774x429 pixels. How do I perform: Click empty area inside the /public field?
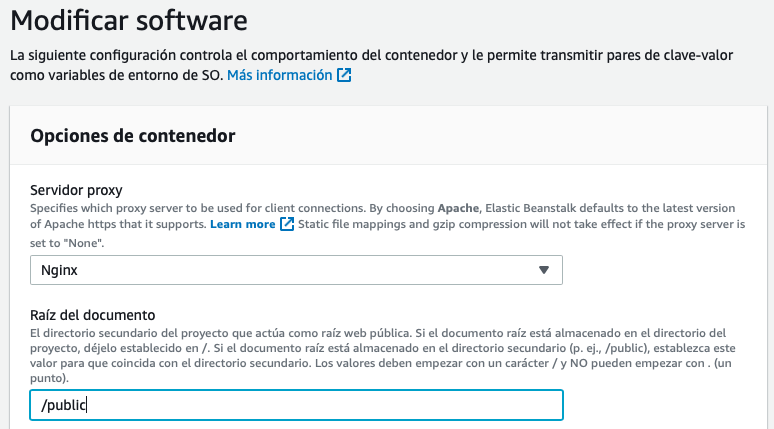pos(326,405)
